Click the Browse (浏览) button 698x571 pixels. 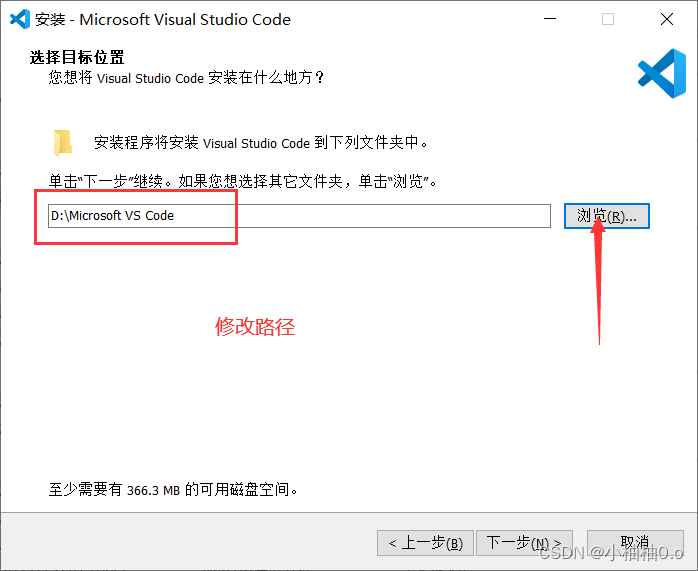coord(607,216)
